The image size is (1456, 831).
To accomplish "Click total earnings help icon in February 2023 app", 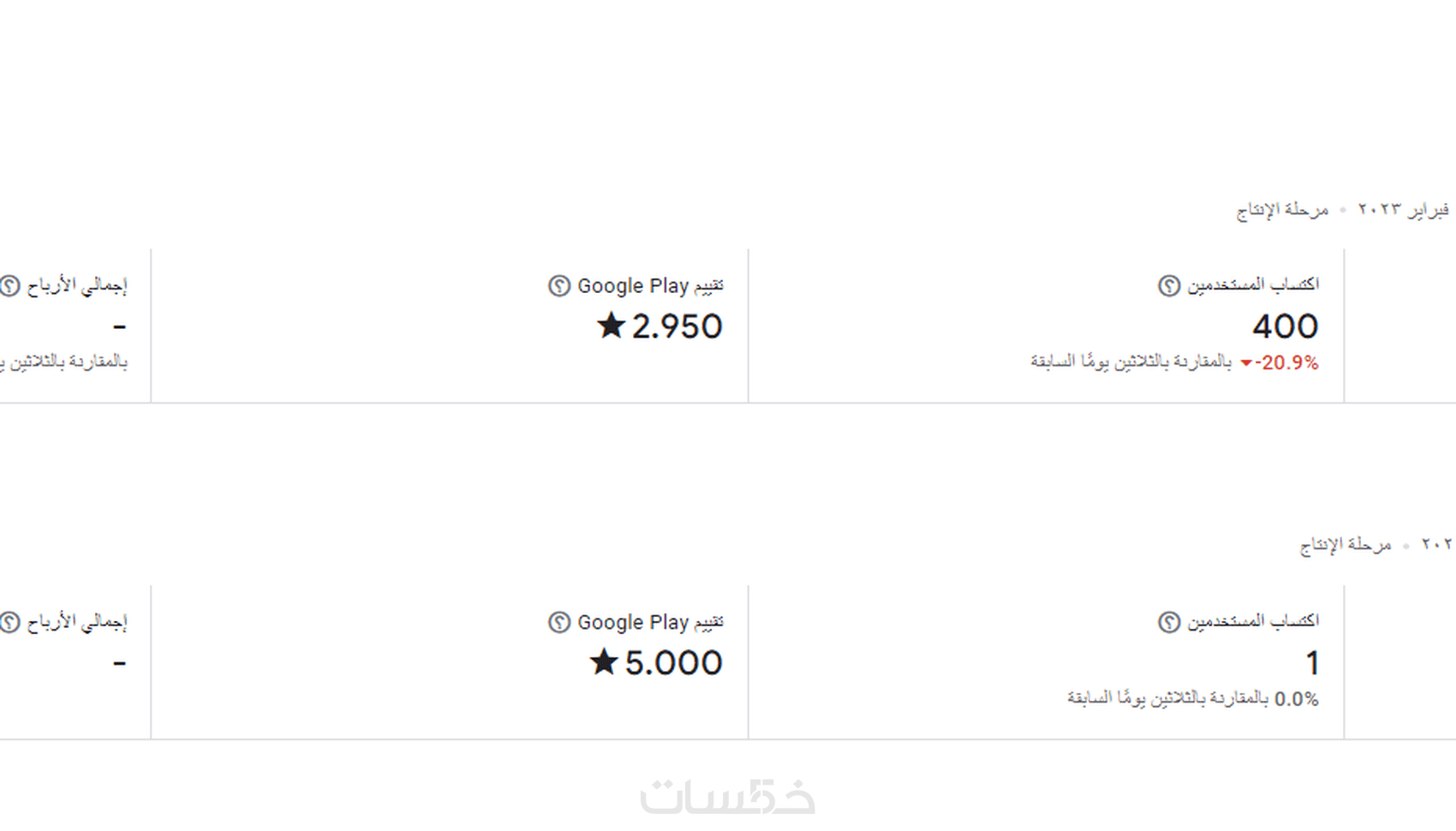I will coord(10,285).
